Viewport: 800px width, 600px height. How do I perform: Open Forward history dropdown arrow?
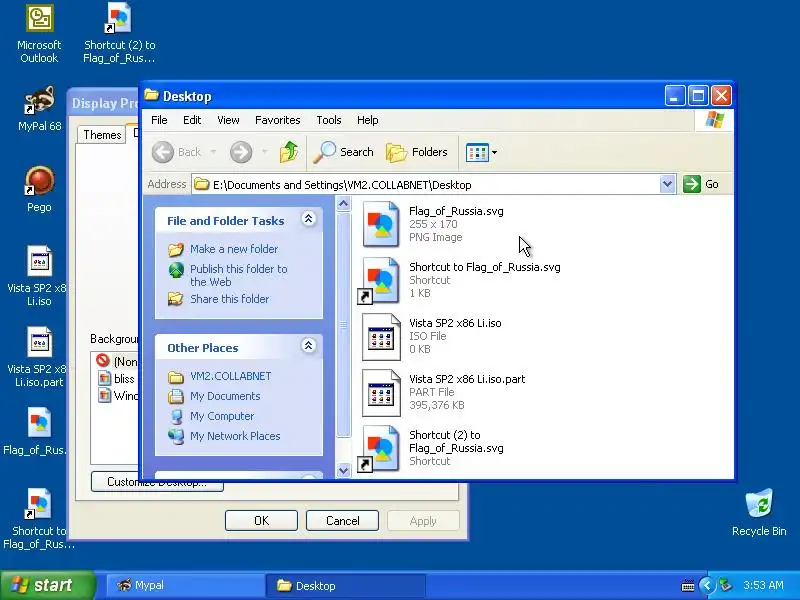tap(264, 152)
